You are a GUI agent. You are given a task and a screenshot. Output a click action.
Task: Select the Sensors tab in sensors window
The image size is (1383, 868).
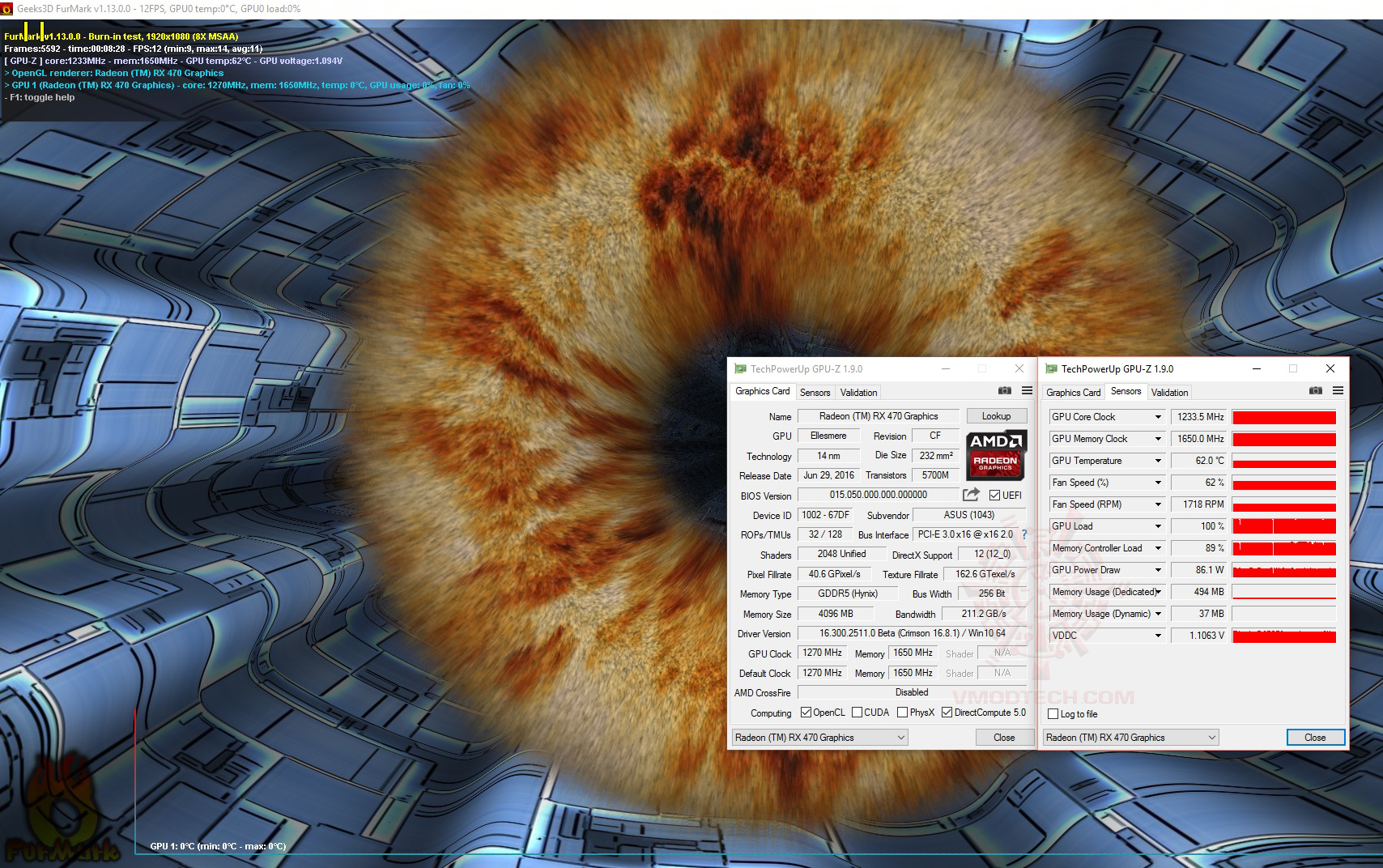[x=1126, y=391]
